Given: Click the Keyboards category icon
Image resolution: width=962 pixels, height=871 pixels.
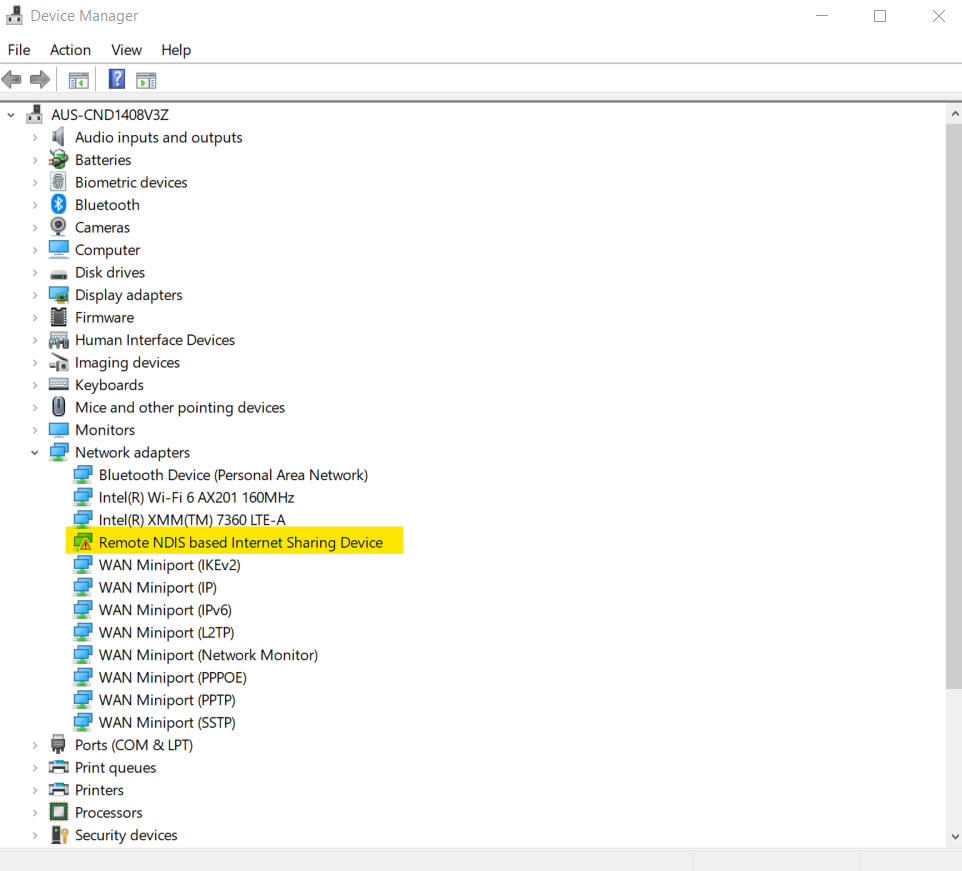Looking at the screenshot, I should click(x=59, y=385).
